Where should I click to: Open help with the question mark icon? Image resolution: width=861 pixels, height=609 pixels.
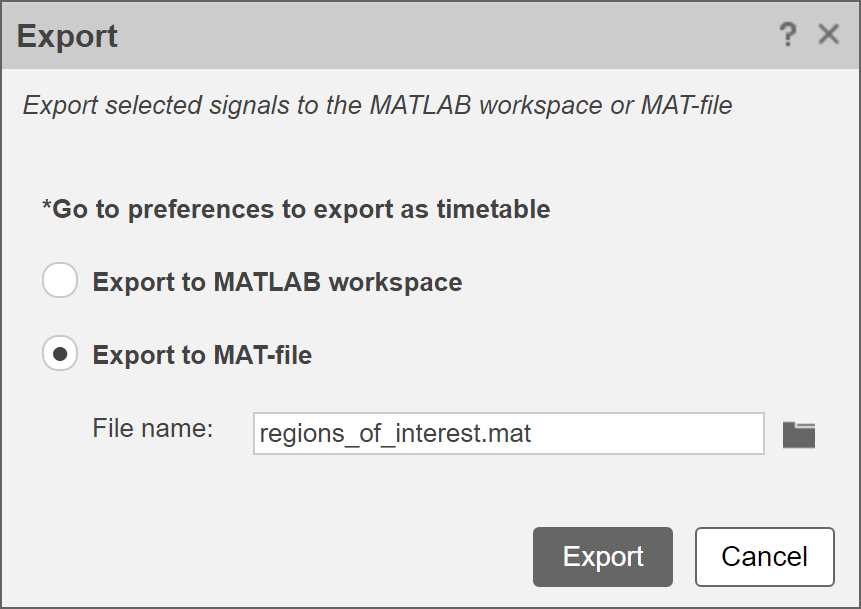tap(788, 36)
